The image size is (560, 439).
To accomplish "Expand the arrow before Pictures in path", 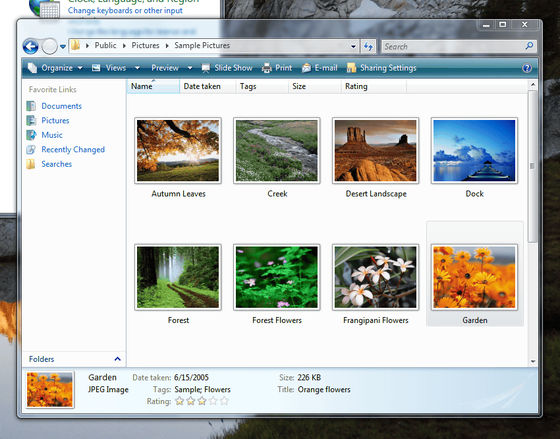I will [x=124, y=46].
